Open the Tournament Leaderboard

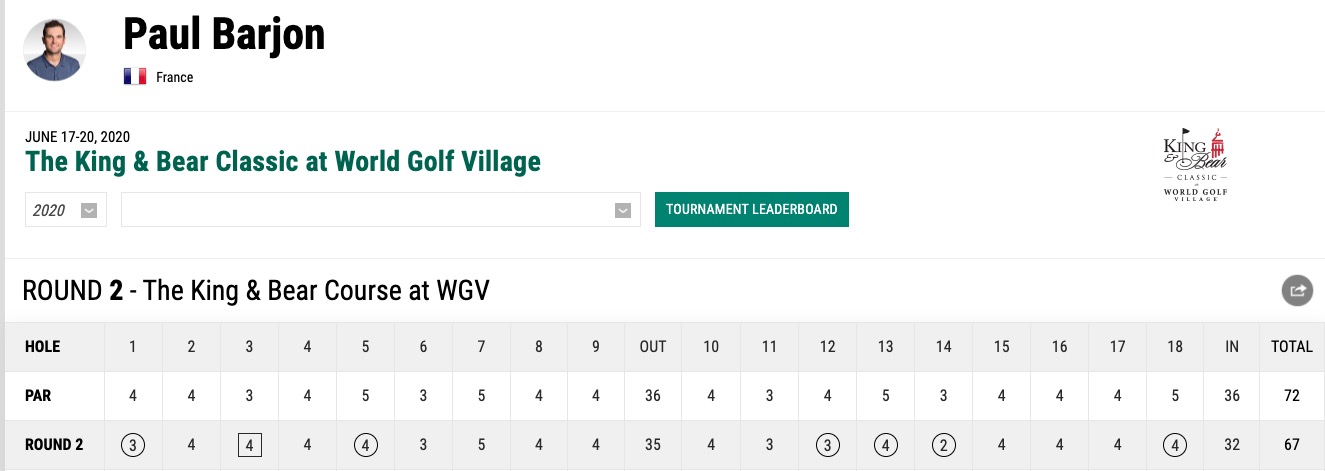(x=752, y=209)
